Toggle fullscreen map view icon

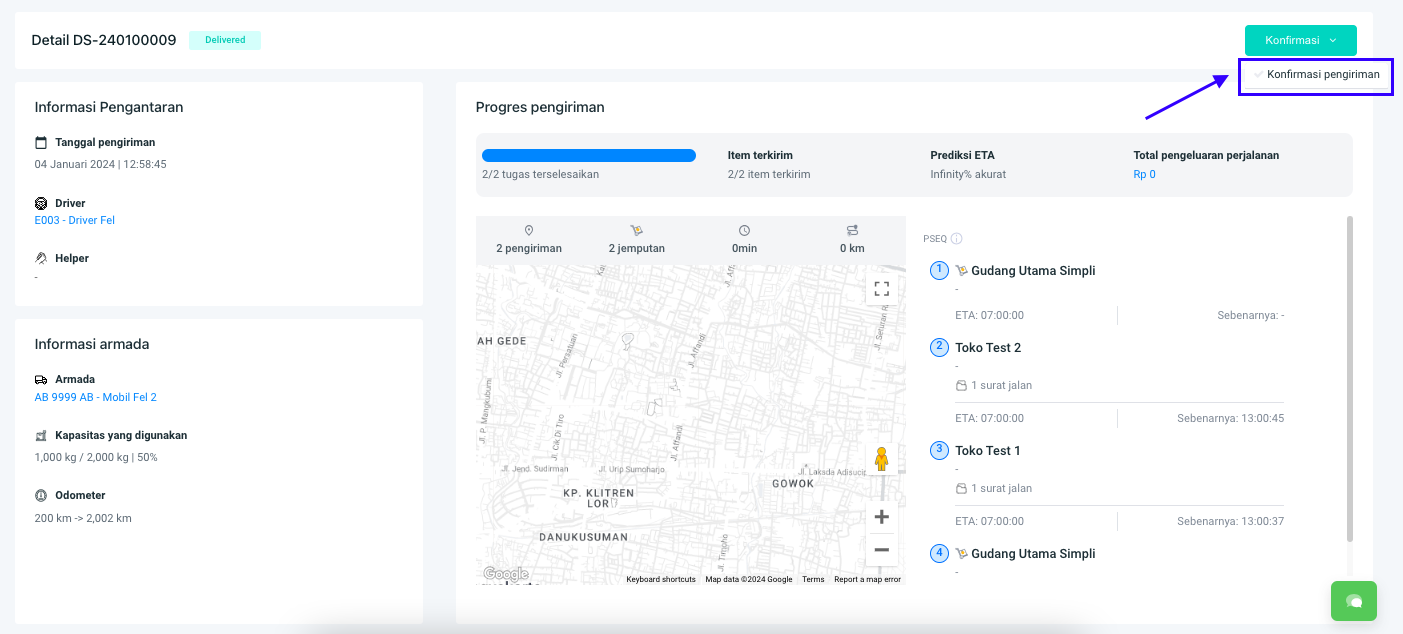[x=881, y=289]
